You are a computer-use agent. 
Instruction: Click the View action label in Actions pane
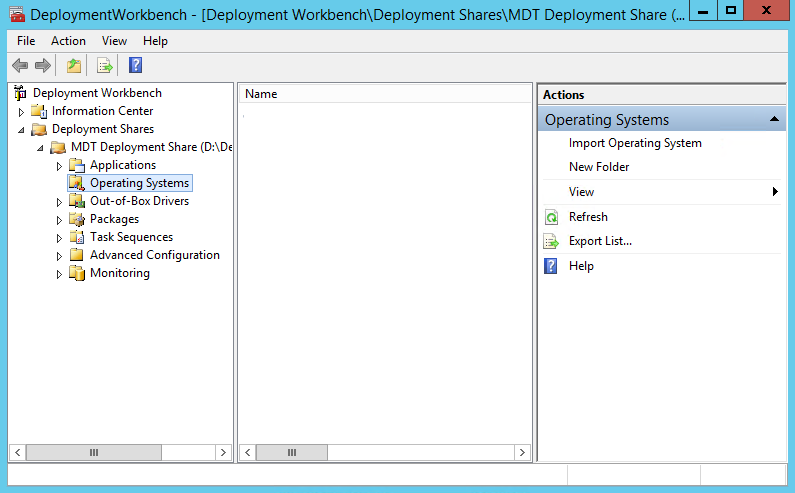[x=581, y=192]
